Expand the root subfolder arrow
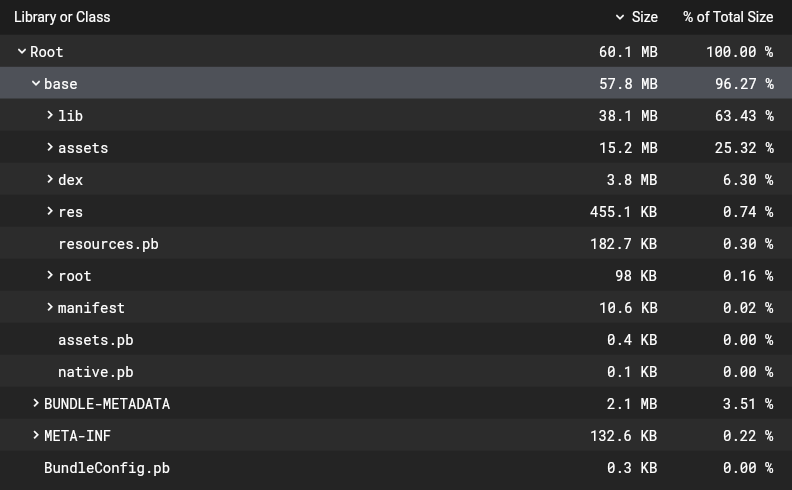Viewport: 792px width, 490px height. coord(50,276)
